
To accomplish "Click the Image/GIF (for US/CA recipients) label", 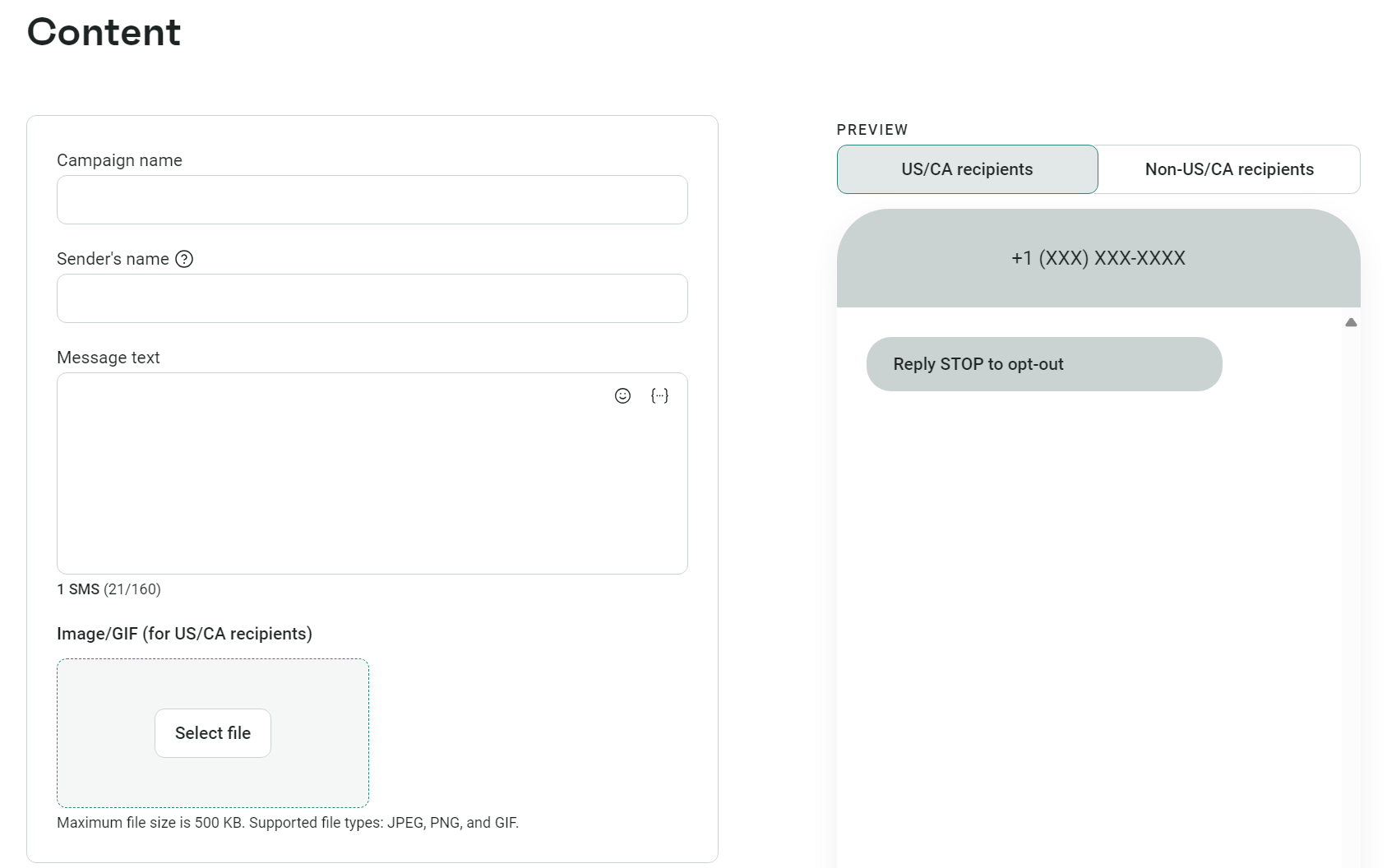I will (184, 634).
